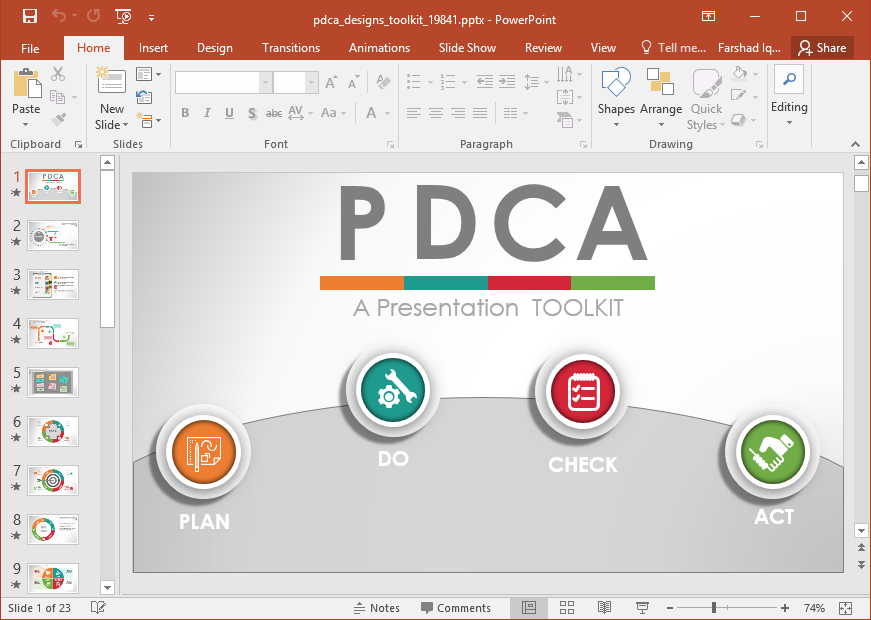This screenshot has height=620, width=871.
Task: Open the Transitions tab
Action: click(291, 48)
